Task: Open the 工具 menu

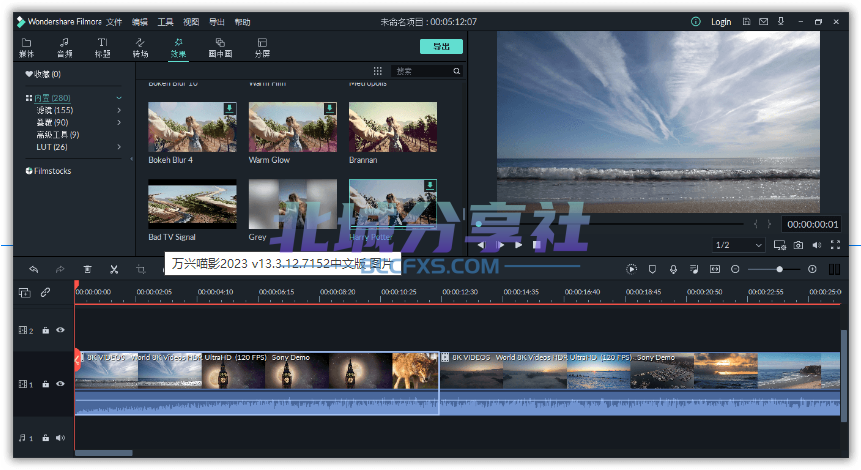Action: pos(165,22)
